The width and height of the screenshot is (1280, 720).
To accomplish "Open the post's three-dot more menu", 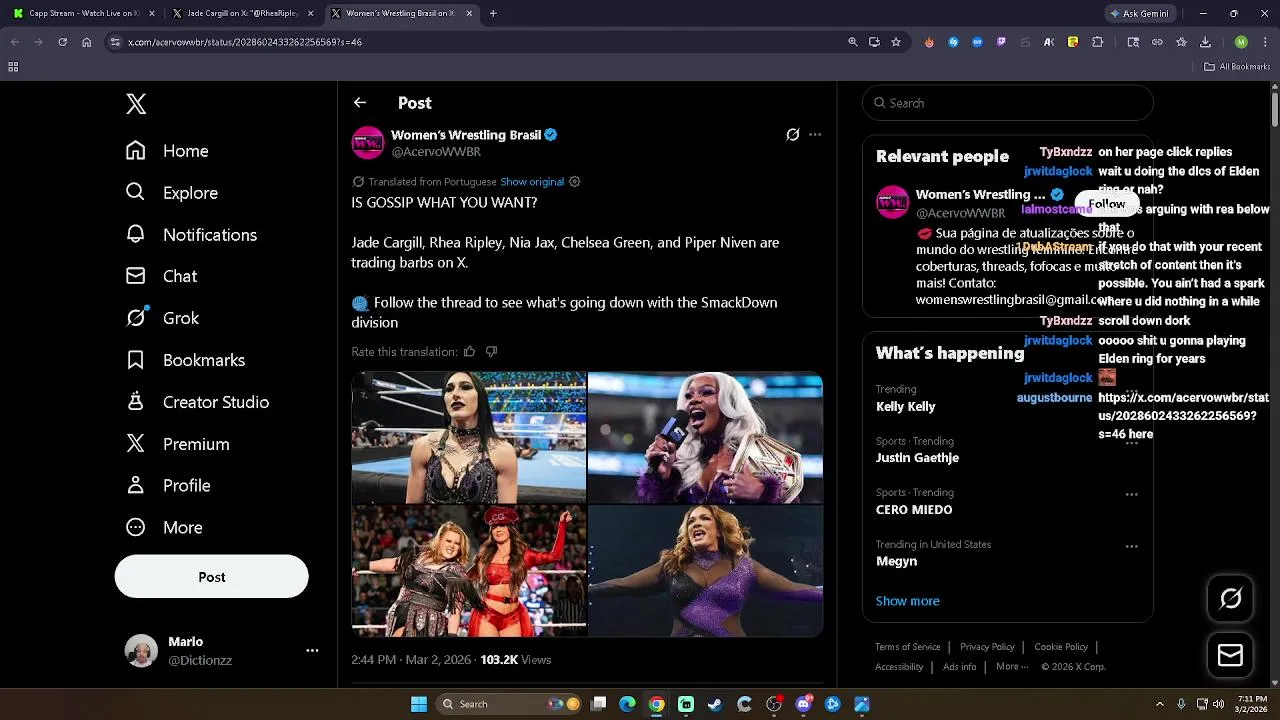I will pos(815,135).
